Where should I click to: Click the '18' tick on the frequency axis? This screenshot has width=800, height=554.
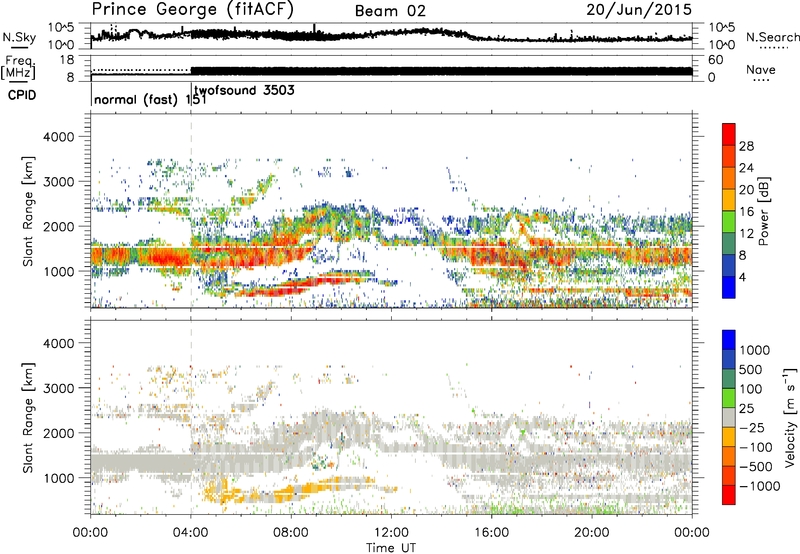67,60
